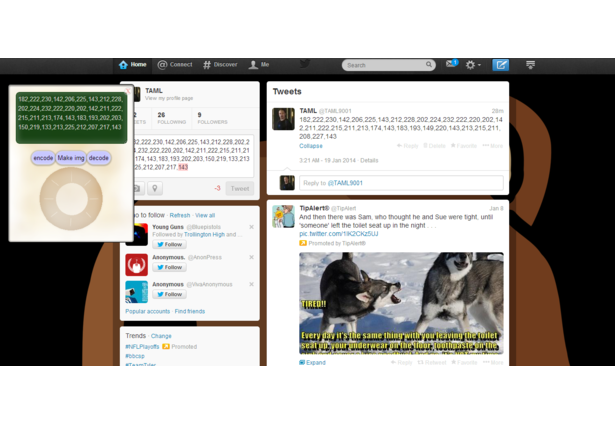This screenshot has width=615, height=424.
Task: Open the 9 Followers count
Action: pos(212,118)
